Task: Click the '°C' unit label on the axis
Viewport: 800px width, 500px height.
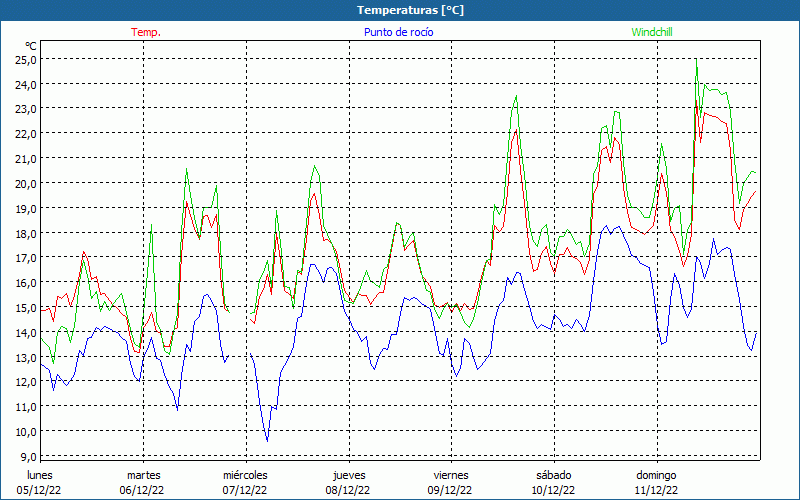Action: pos(31,46)
